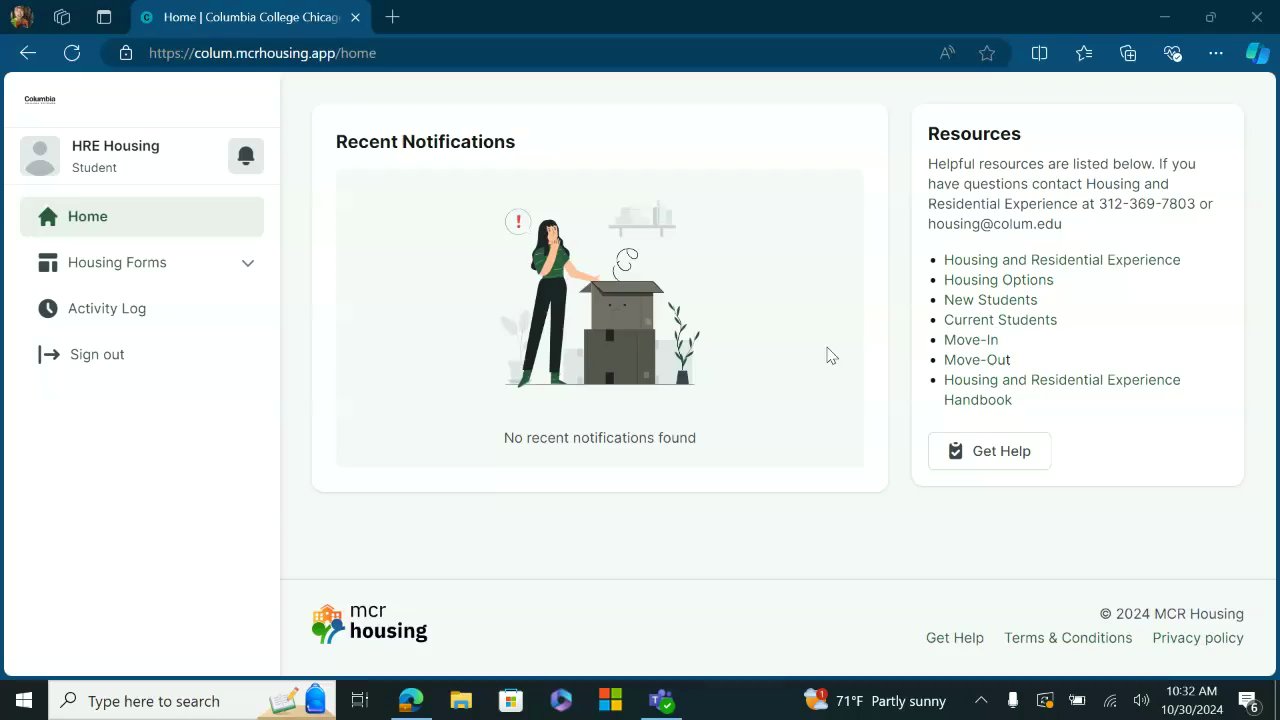Open the Privacy policy footer link
The height and width of the screenshot is (720, 1280).
pyautogui.click(x=1198, y=638)
